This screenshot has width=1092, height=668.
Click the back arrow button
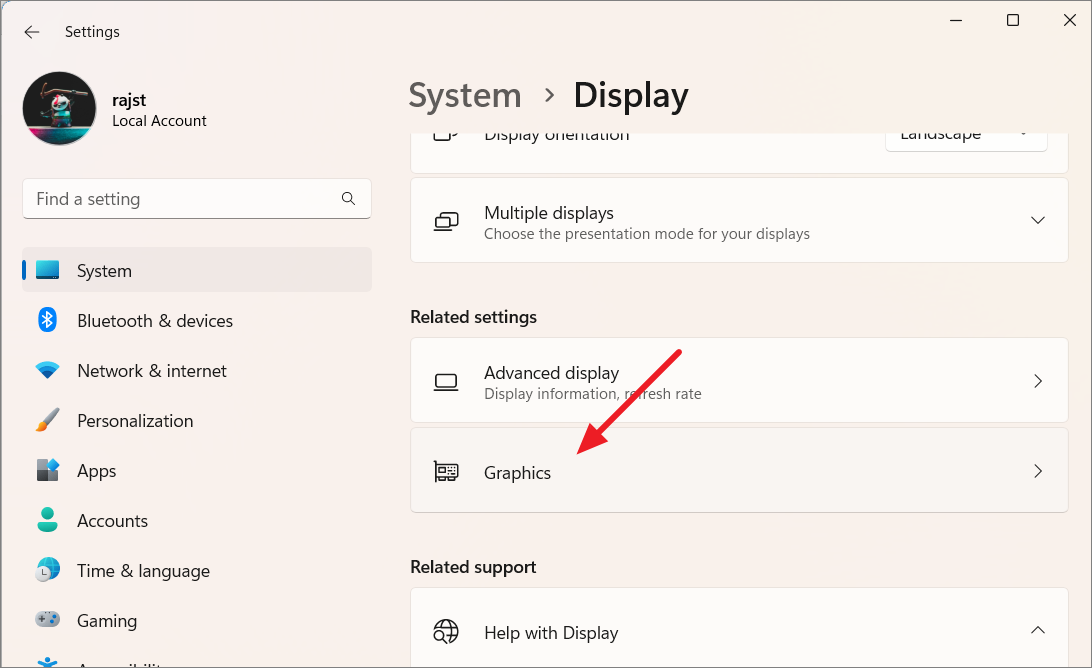coord(31,31)
